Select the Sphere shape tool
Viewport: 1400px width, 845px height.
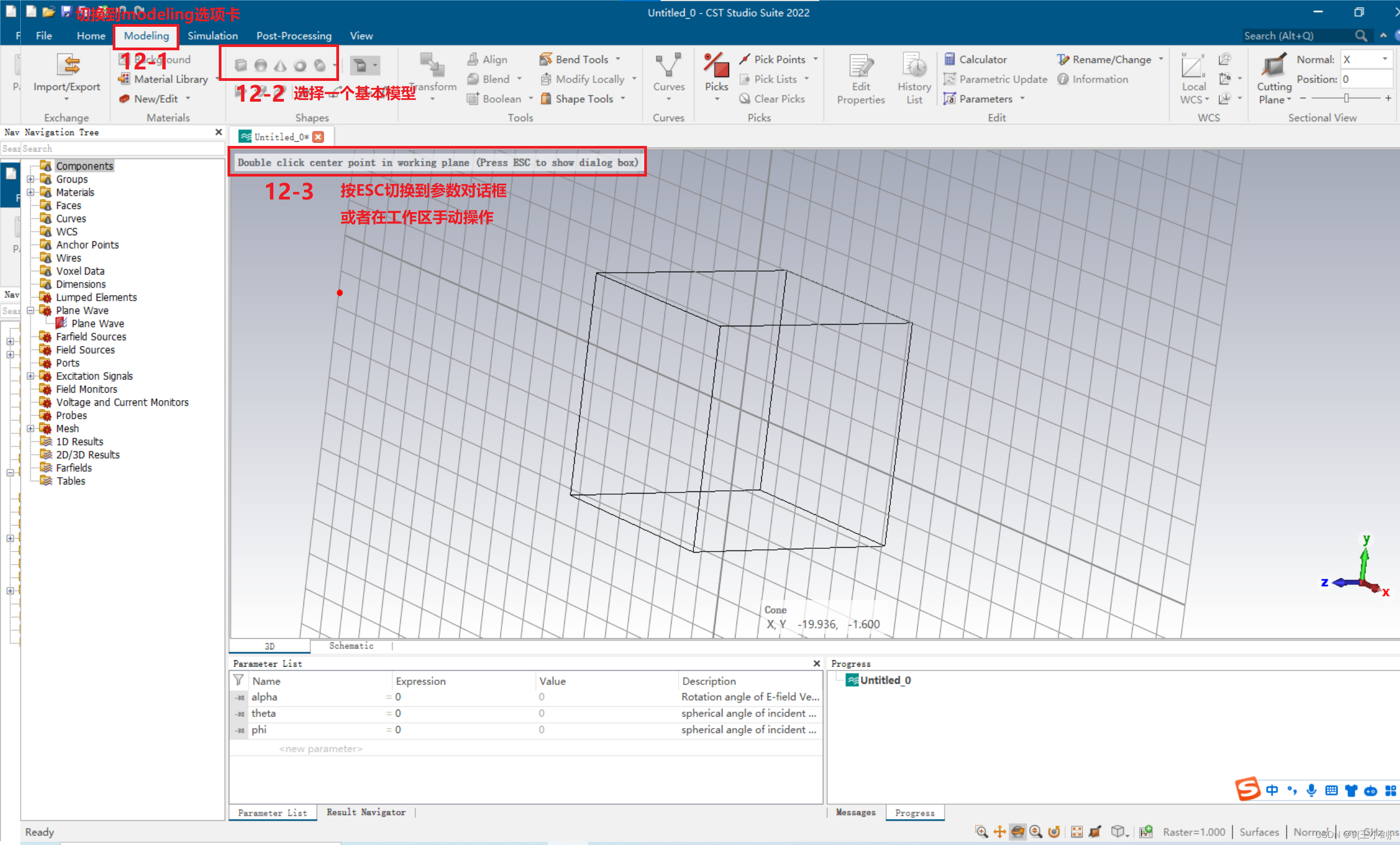click(261, 65)
